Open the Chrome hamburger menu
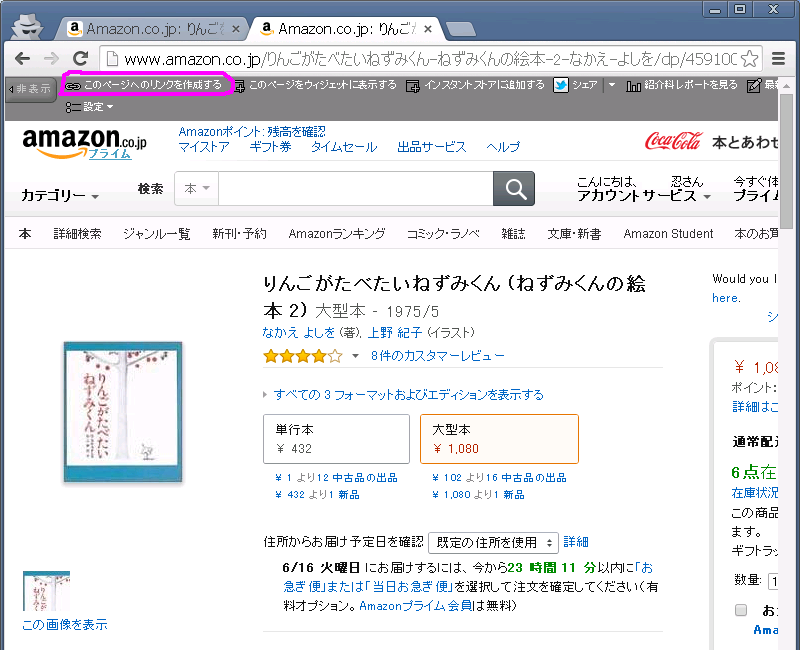This screenshot has width=800, height=650. point(778,59)
